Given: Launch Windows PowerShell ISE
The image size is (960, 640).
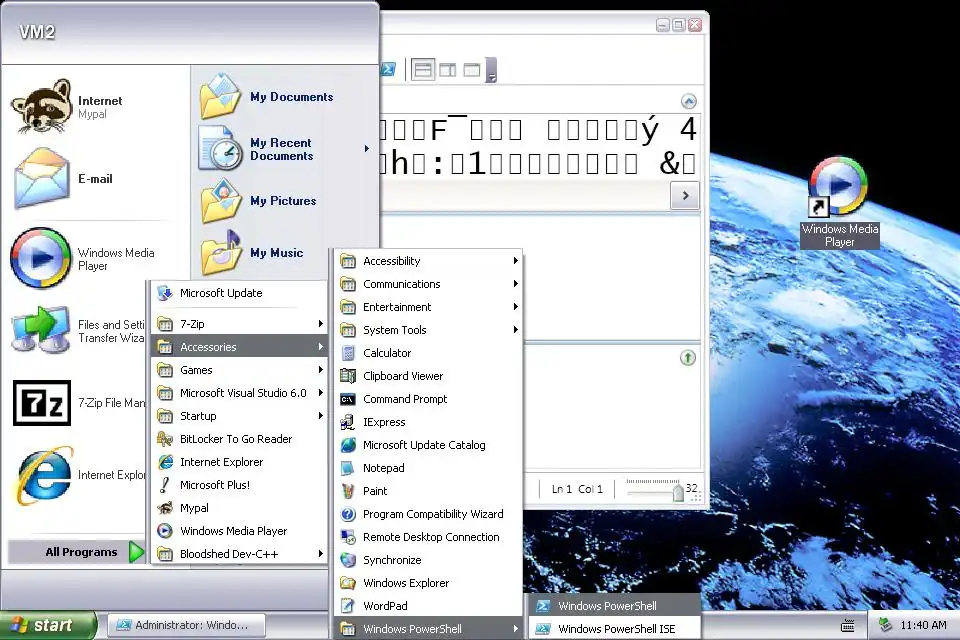Looking at the screenshot, I should [615, 629].
